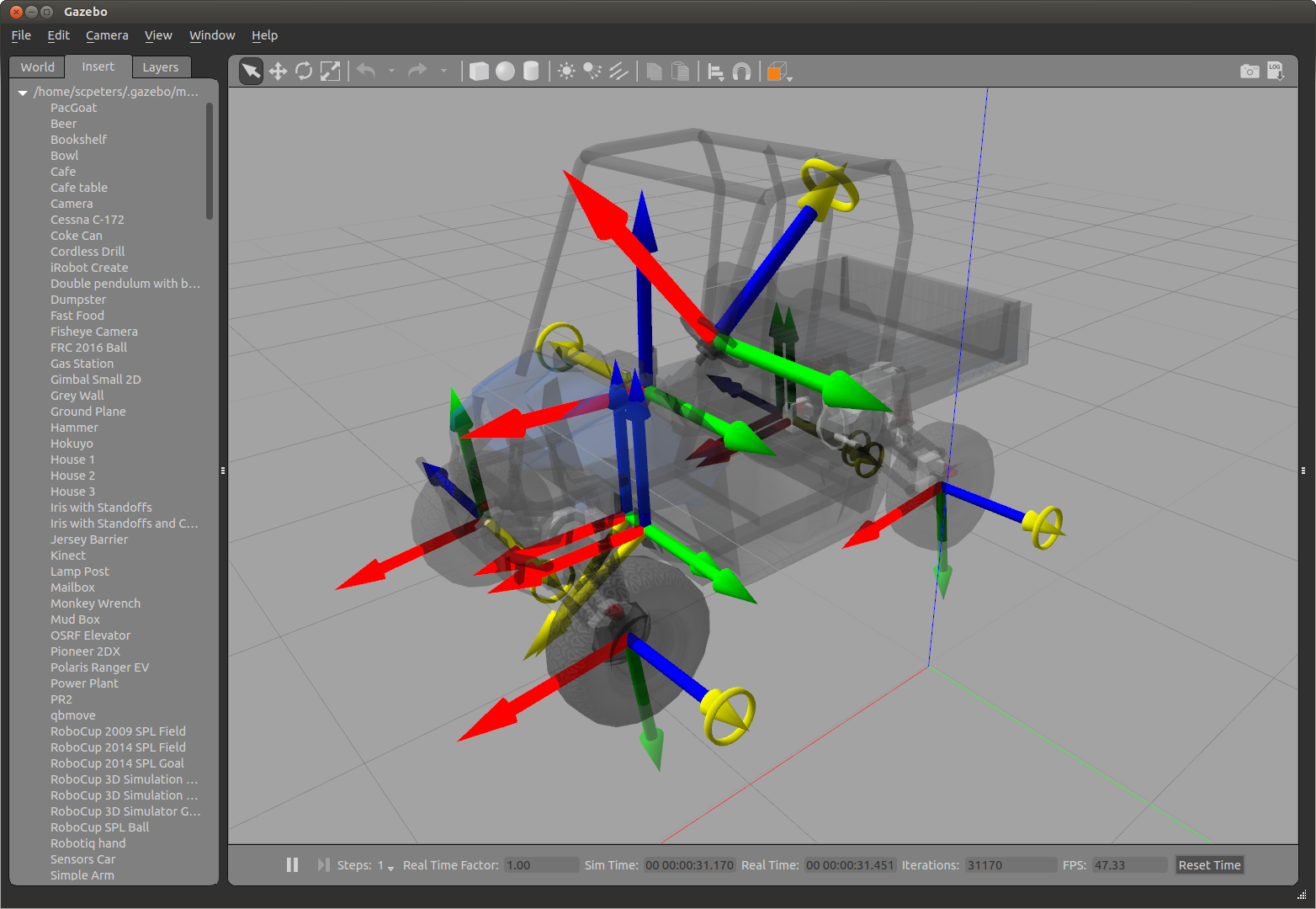This screenshot has height=909, width=1316.
Task: Select Cordless Drill model
Action: click(x=88, y=252)
